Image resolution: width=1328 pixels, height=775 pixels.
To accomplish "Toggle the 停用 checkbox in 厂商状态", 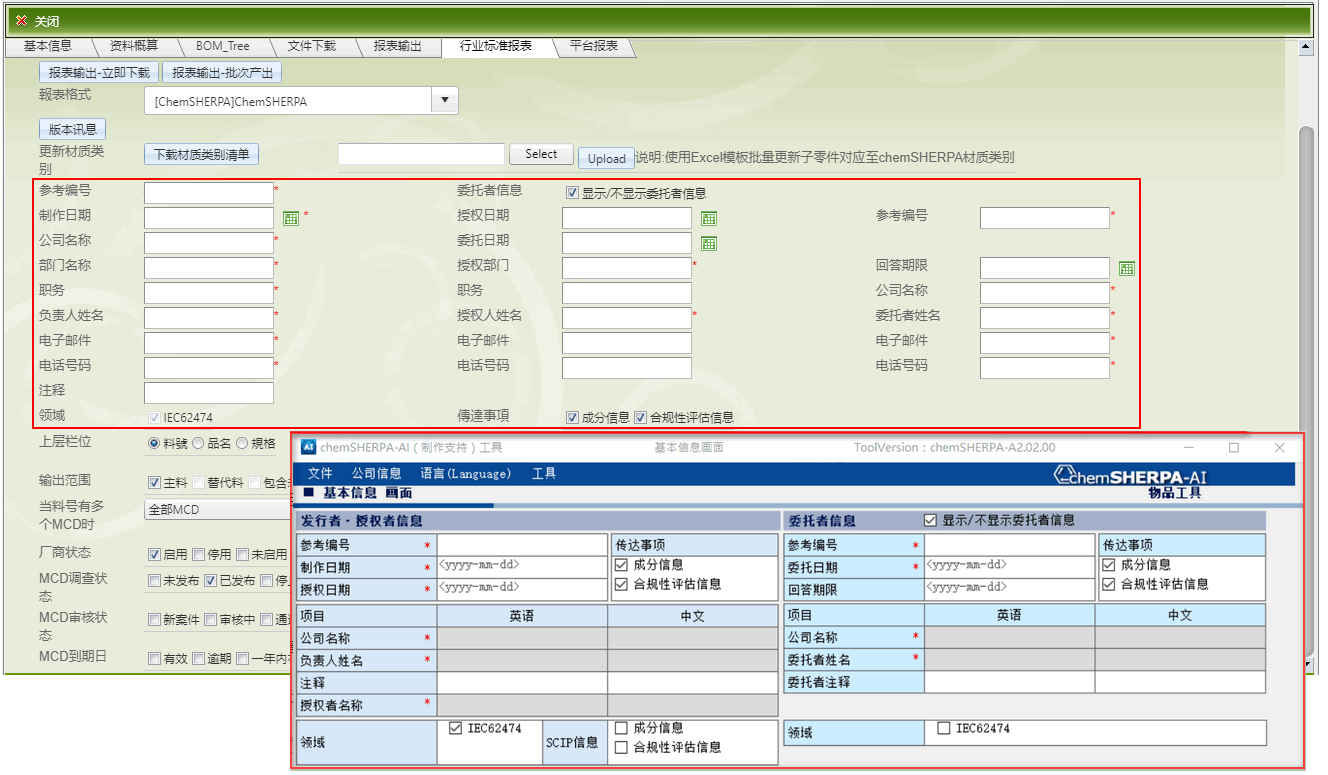I will [199, 555].
